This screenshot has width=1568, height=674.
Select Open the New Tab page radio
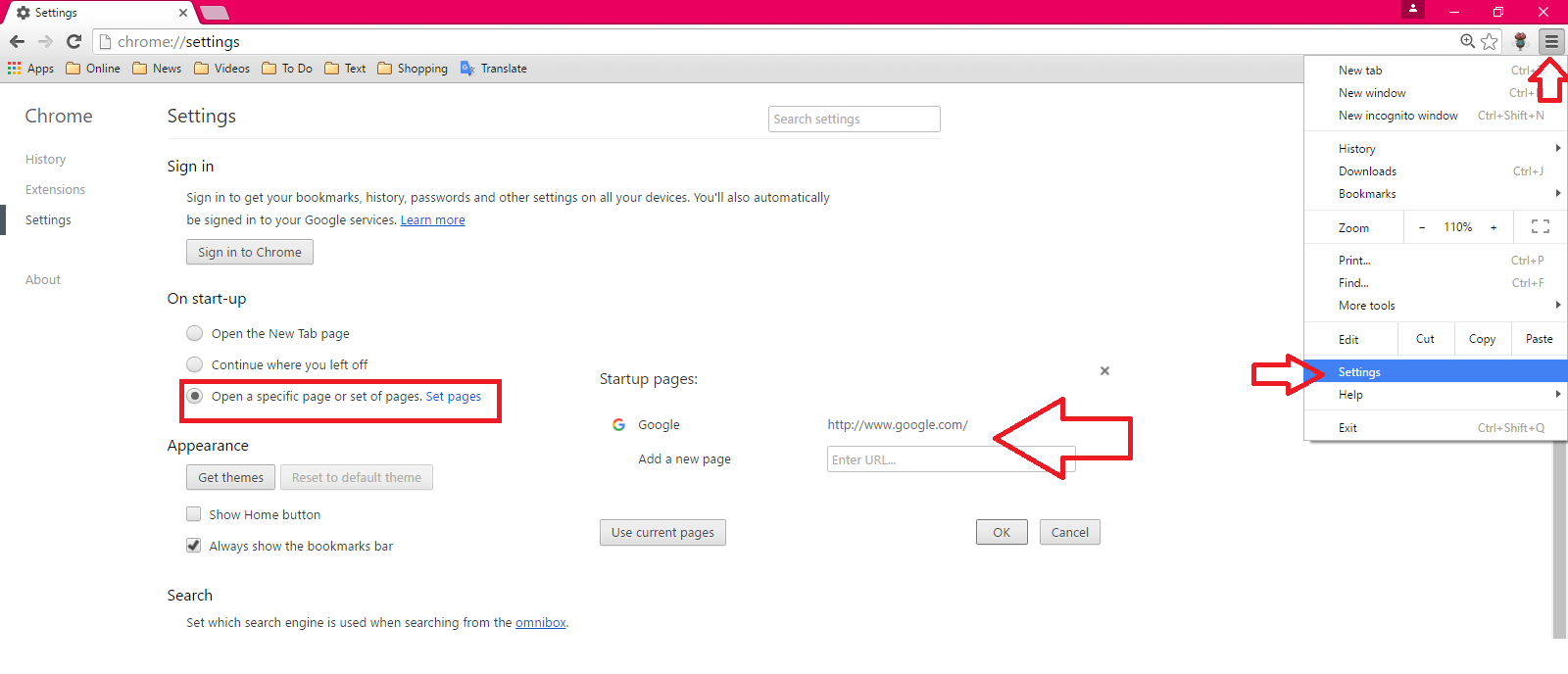(x=195, y=333)
